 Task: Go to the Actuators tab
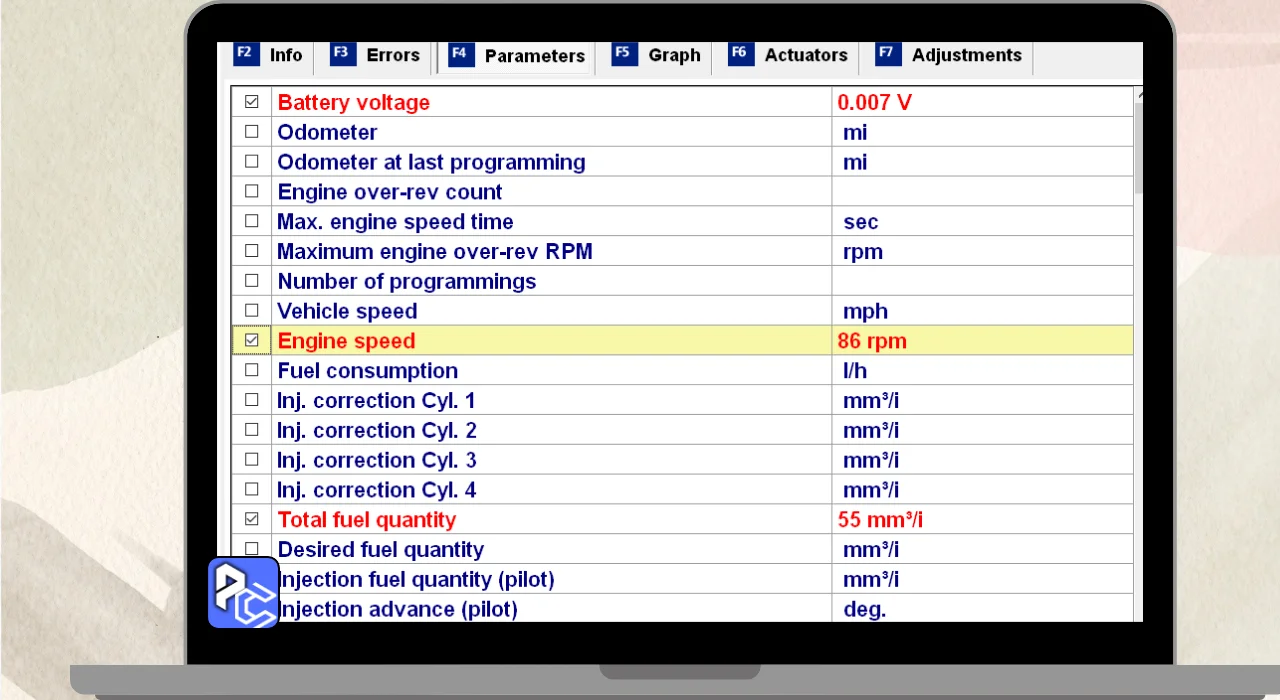[x=805, y=55]
